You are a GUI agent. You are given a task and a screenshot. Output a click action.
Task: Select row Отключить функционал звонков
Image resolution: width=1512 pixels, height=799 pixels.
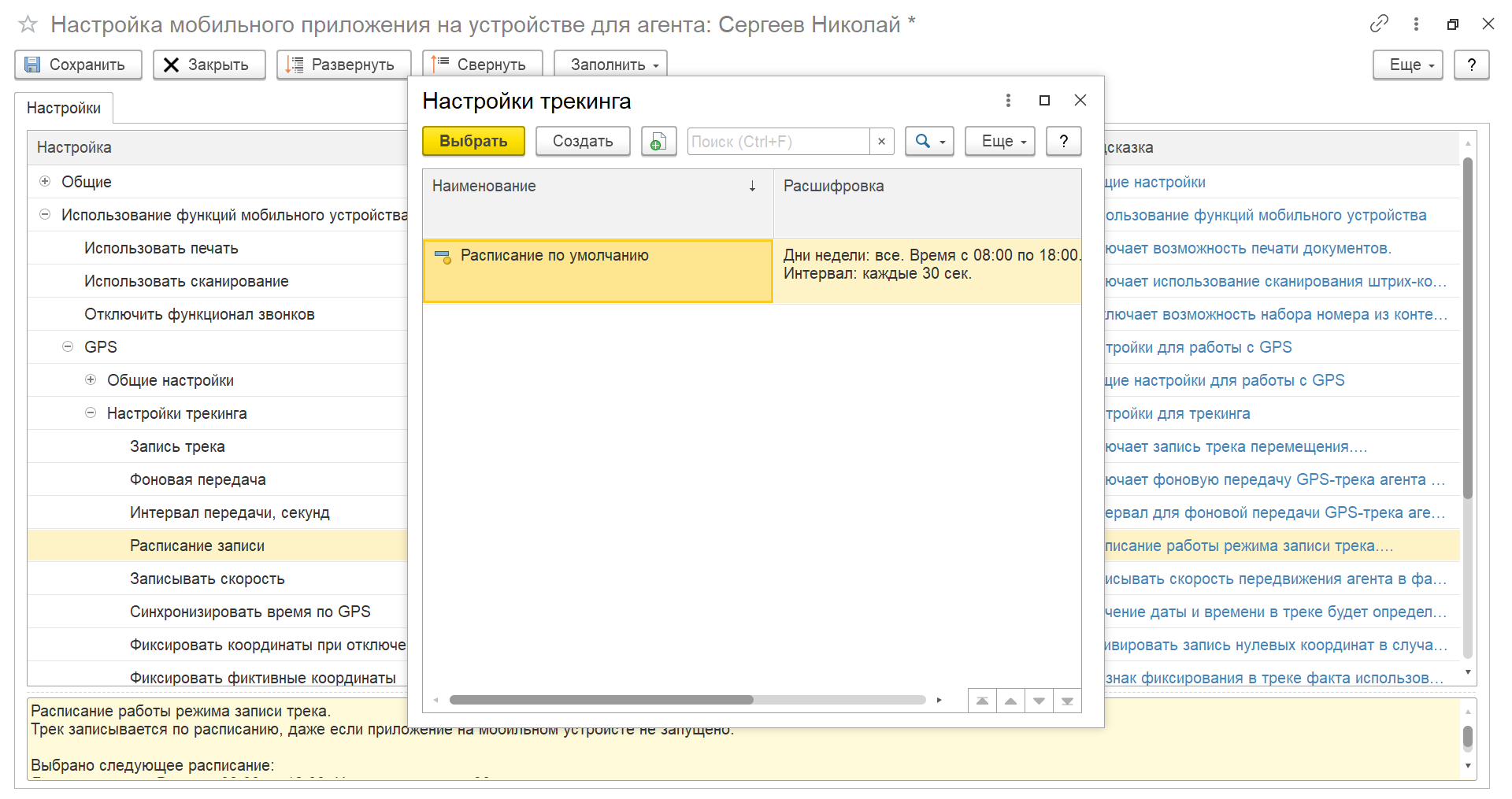[x=217, y=314]
